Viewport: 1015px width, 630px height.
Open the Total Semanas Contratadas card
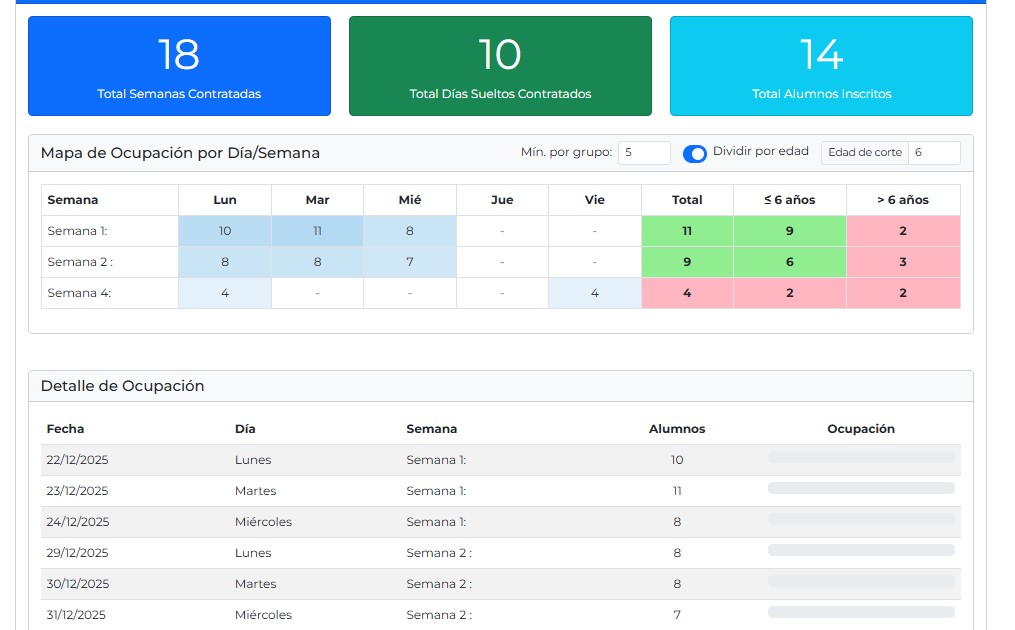[179, 66]
